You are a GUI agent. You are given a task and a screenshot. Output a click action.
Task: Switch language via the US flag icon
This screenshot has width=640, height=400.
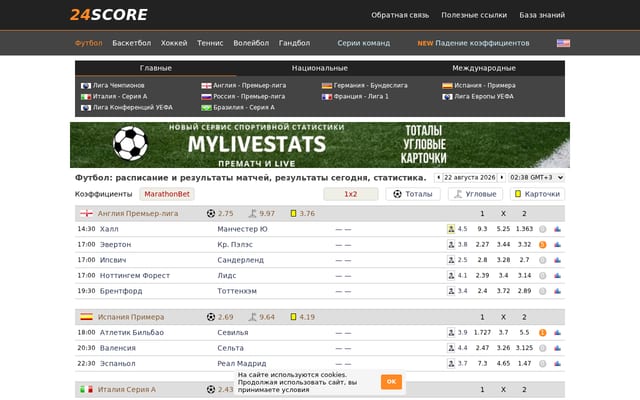[563, 43]
